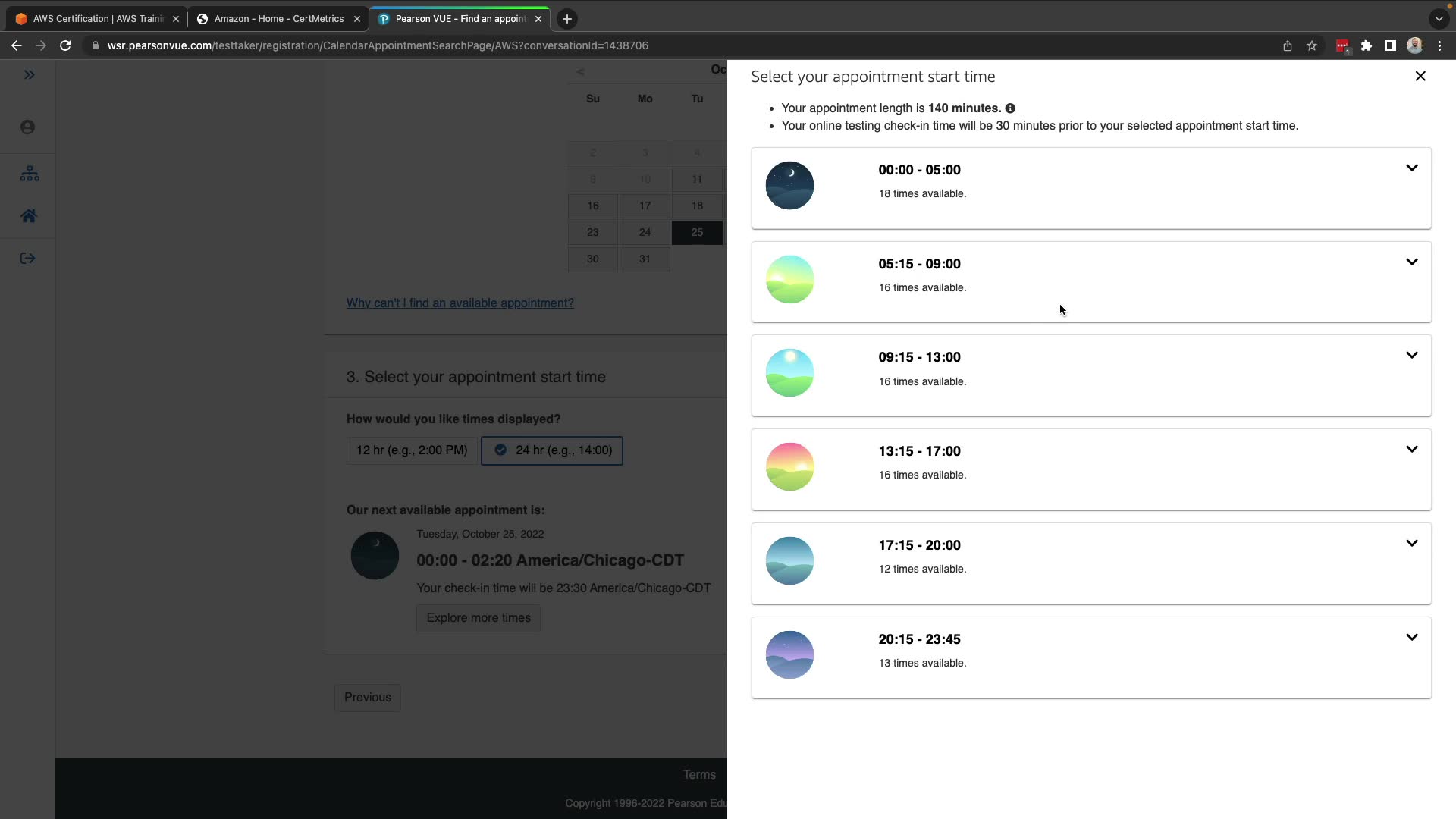Expand the 17:15 - 20:00 time slot
The image size is (1456, 819).
[x=1411, y=544]
